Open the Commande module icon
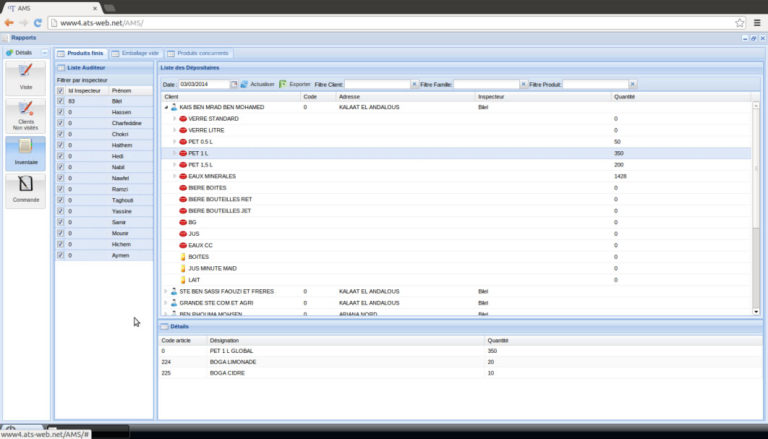Screen dimensions: 768x439 (x=26, y=189)
